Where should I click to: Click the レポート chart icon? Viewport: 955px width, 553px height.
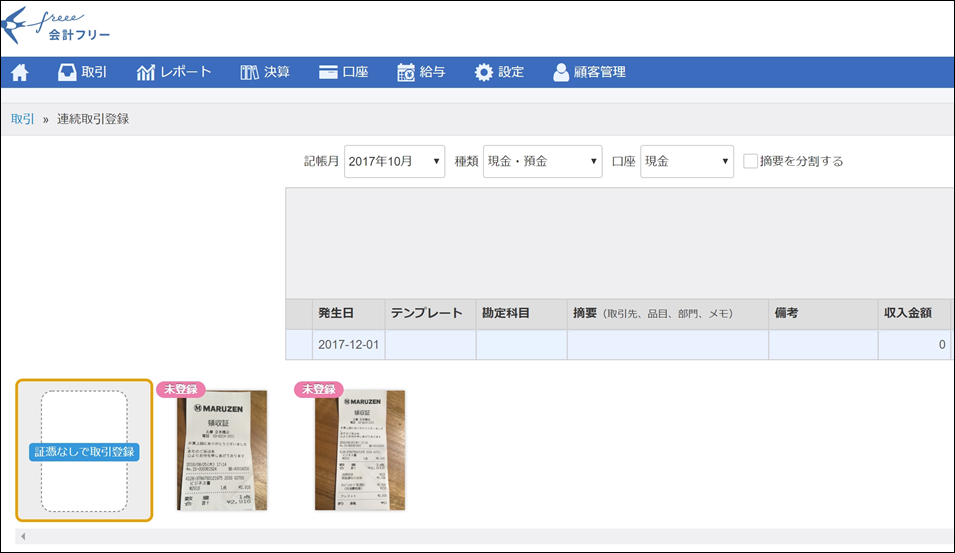(146, 72)
